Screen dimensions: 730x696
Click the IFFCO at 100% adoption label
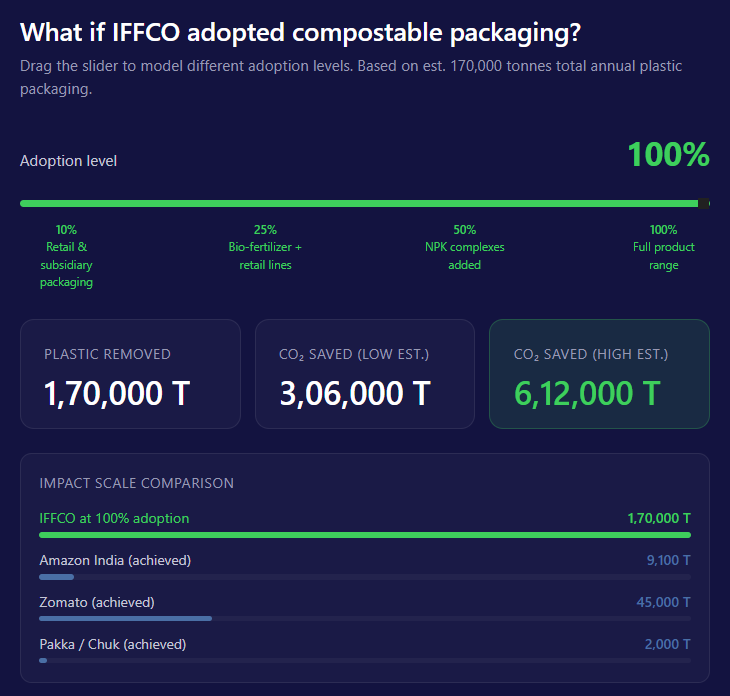click(x=114, y=518)
